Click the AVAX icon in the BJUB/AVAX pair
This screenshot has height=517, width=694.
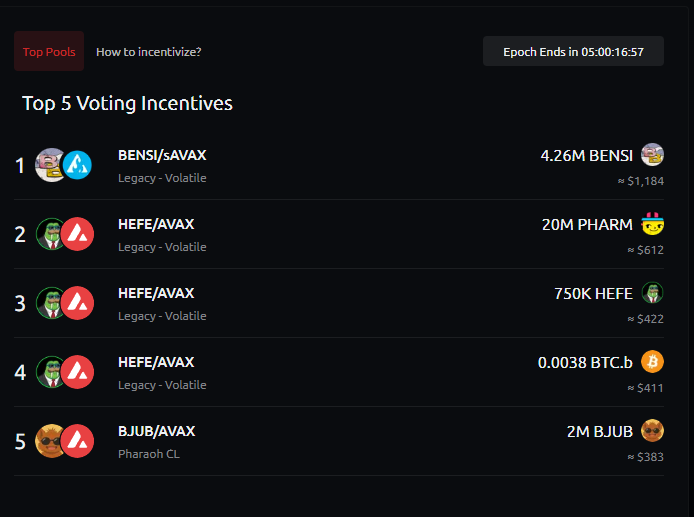[77, 441]
